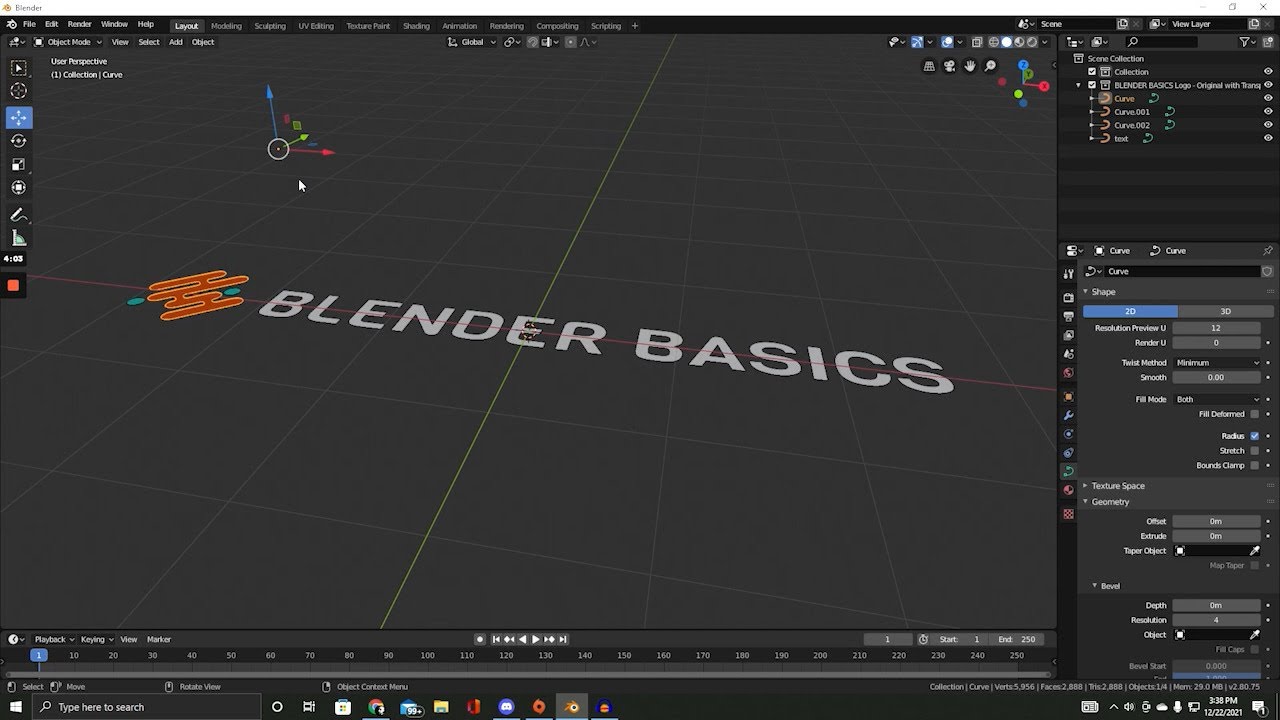Select the Scale tool

[18, 164]
